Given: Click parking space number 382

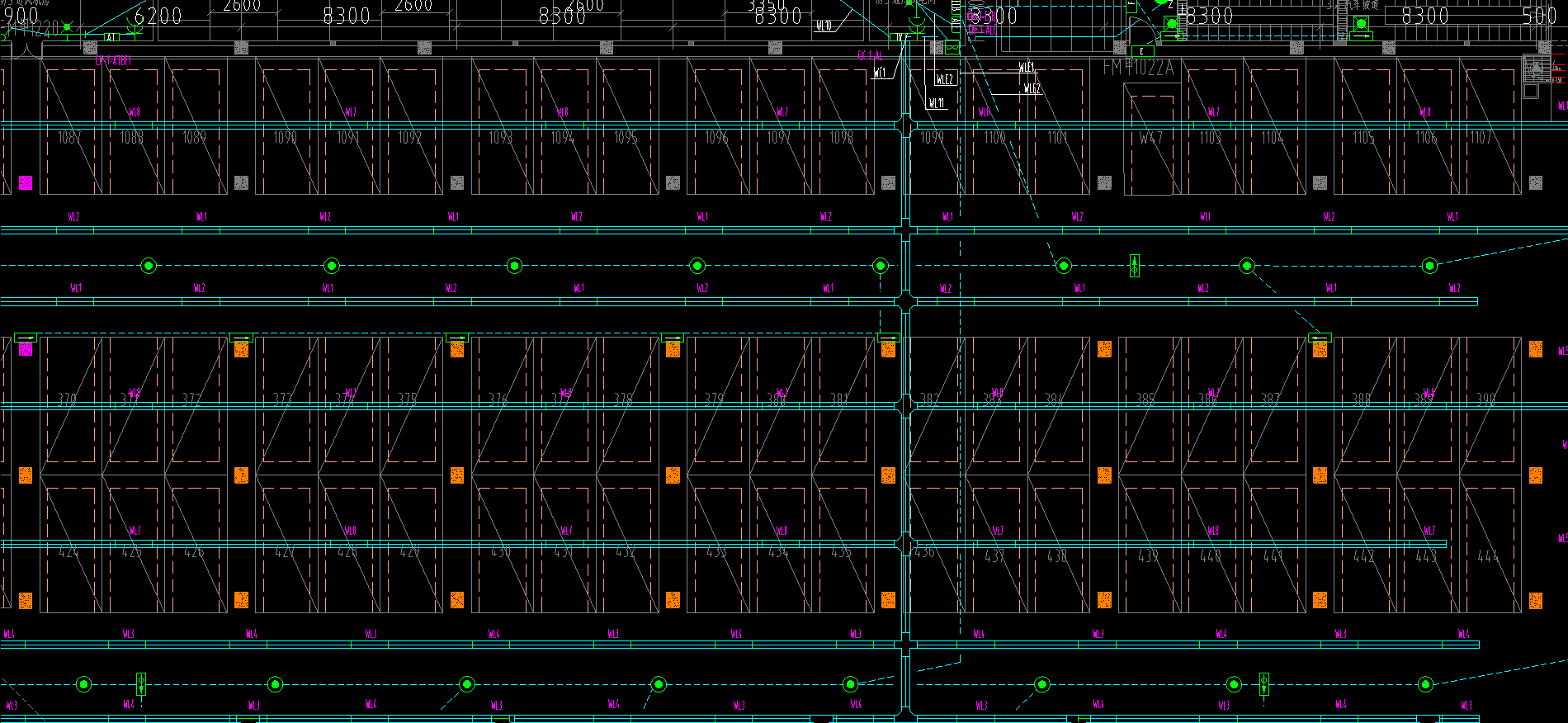Looking at the screenshot, I should [x=929, y=399].
